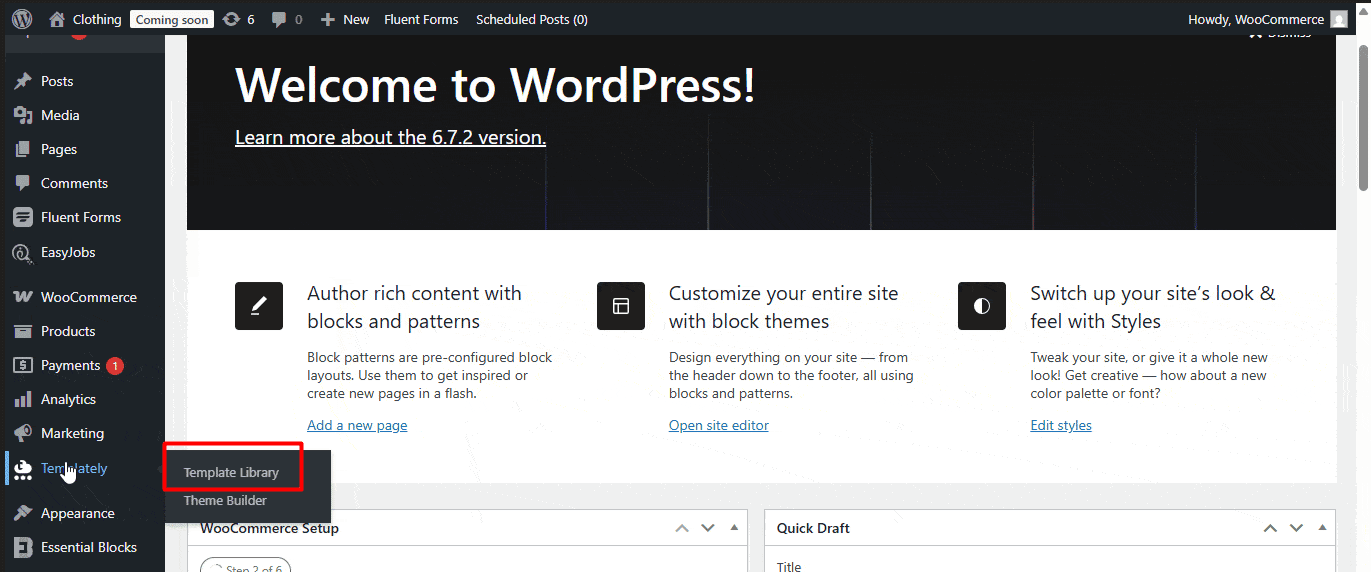
Task: Collapse the Quick Draft panel
Action: click(1322, 528)
